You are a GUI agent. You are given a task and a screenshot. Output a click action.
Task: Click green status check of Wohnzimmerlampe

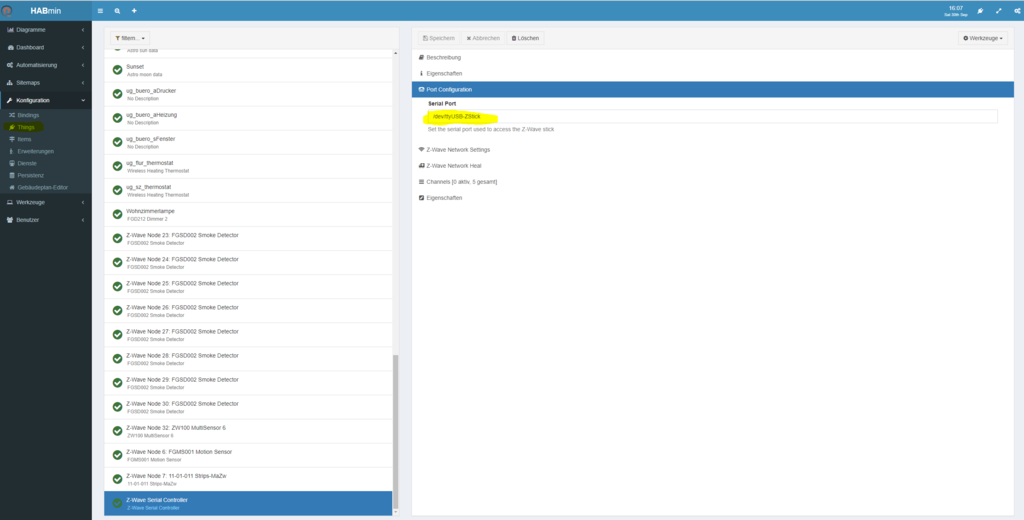(117, 214)
